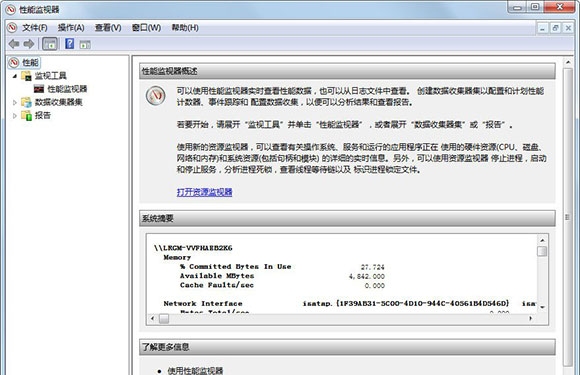Viewport: 580px width, 375px height.
Task: Click the 数据收集器集 folder icon
Action: click(26, 102)
